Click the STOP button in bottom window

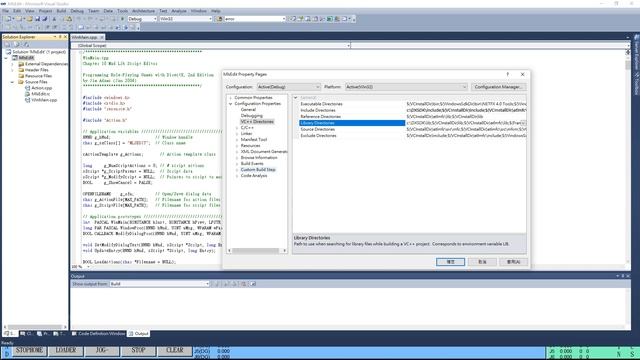[x=138, y=351]
